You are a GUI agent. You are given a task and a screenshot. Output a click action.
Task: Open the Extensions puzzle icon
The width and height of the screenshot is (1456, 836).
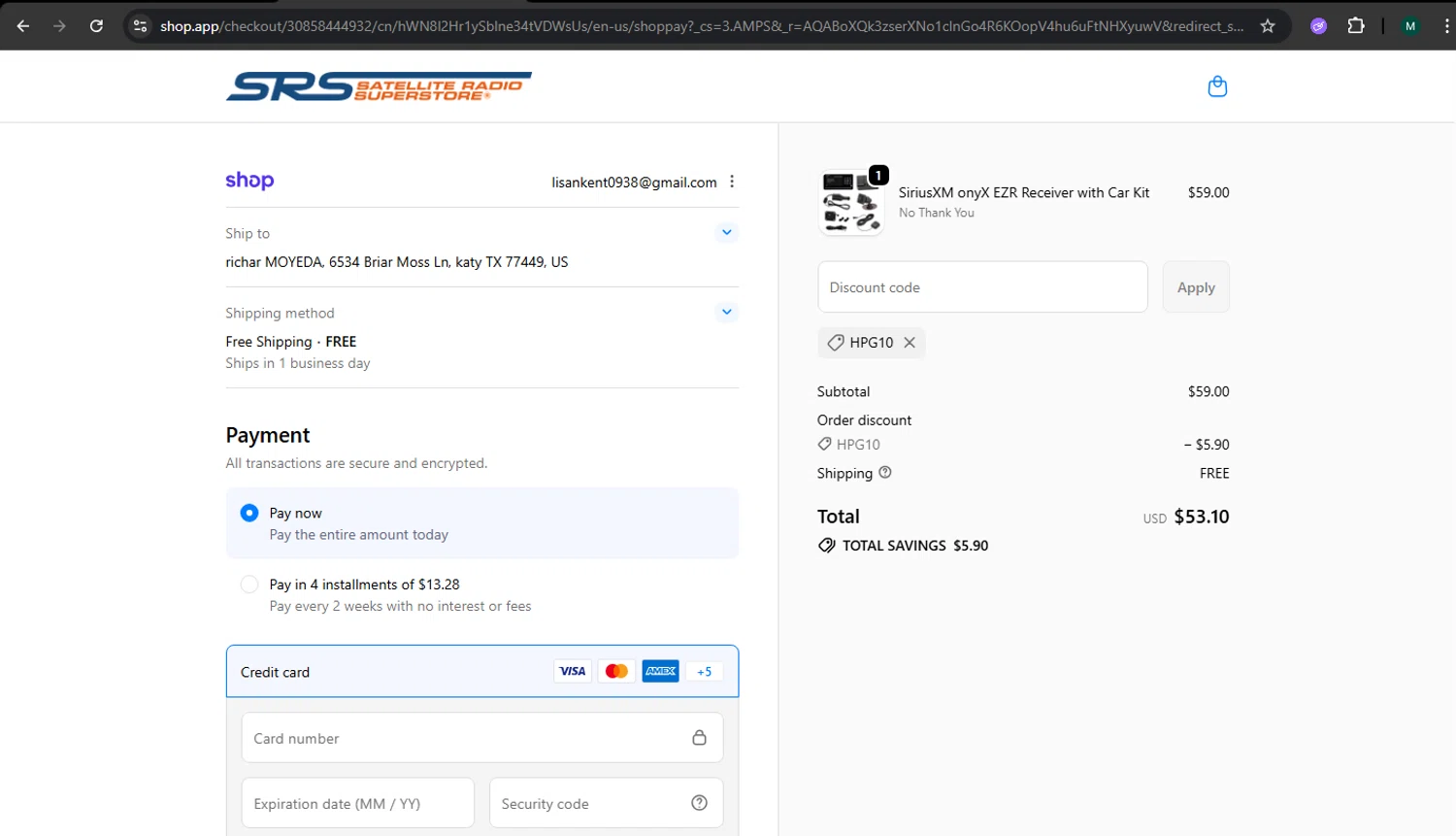[1356, 26]
